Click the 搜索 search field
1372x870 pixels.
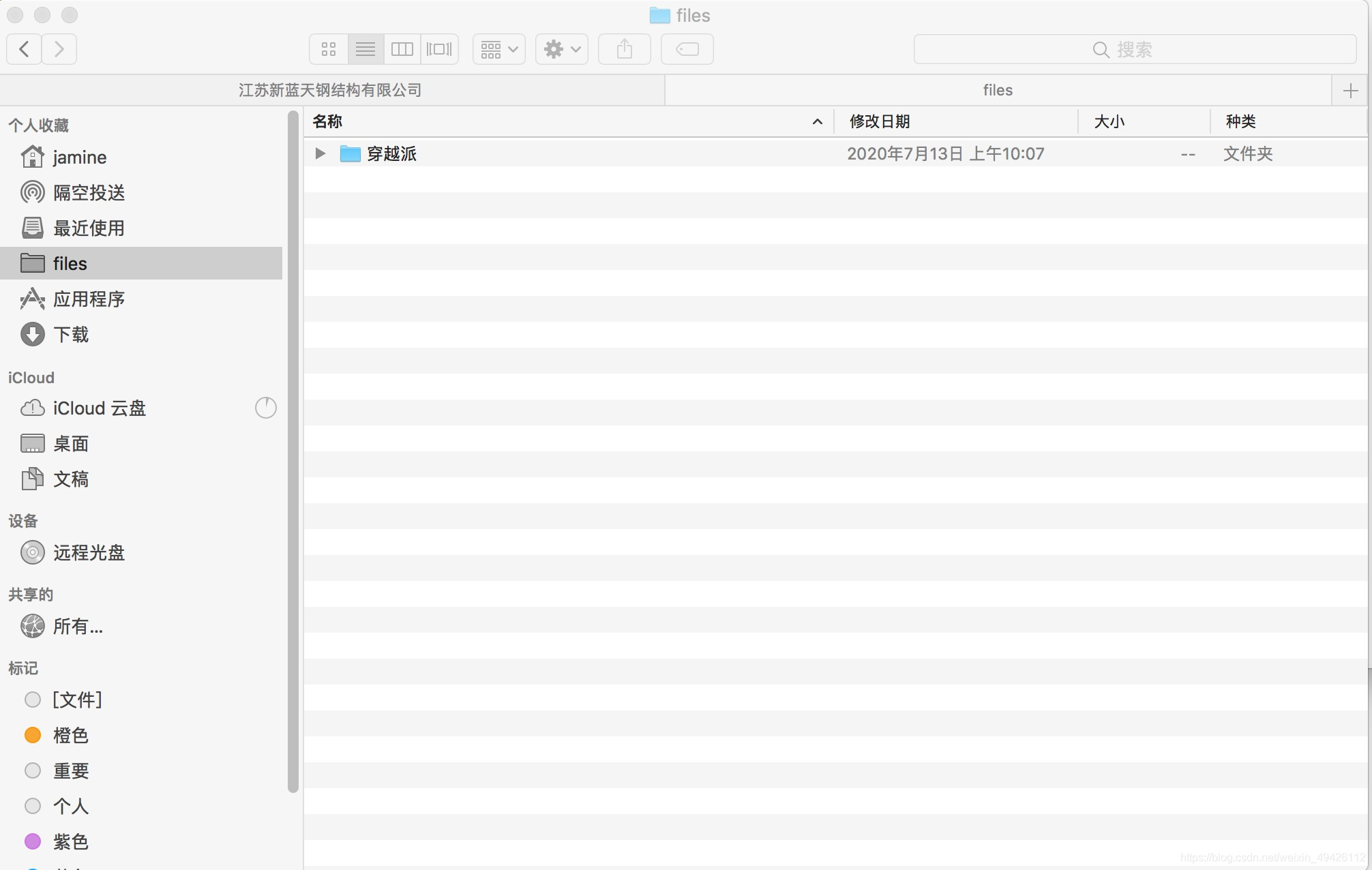(1135, 49)
